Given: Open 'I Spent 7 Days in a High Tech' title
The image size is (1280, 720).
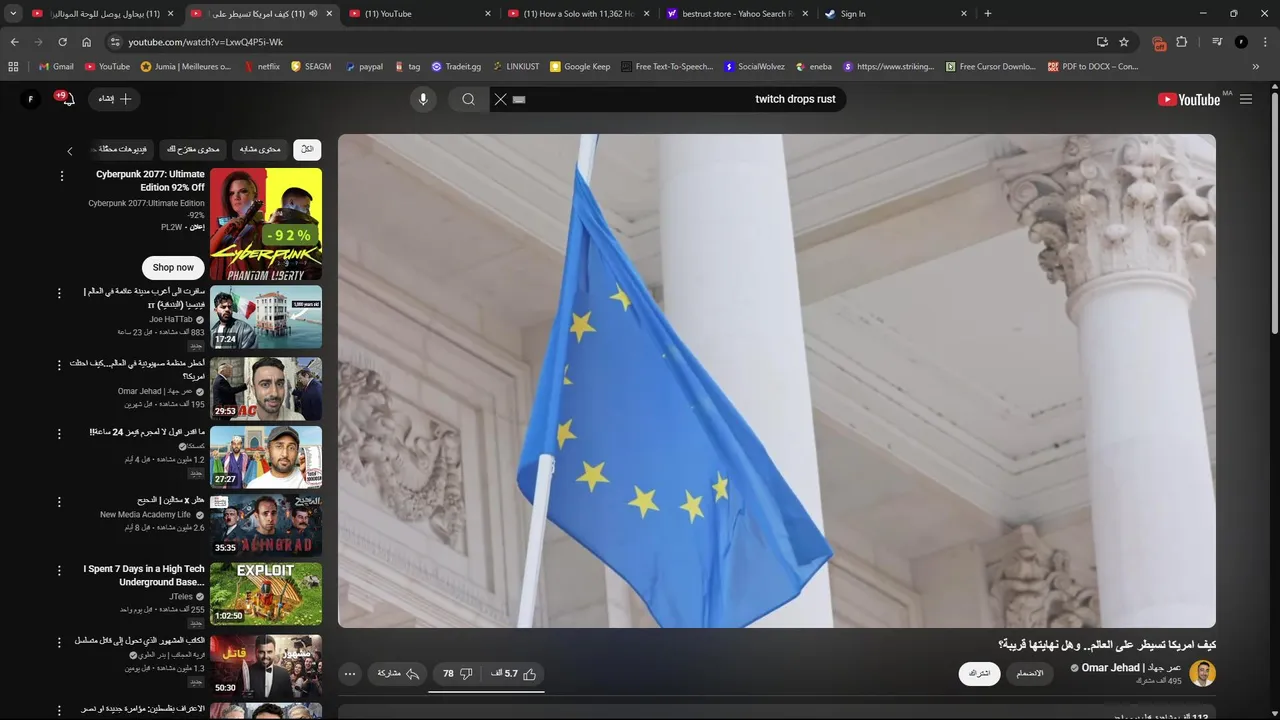Looking at the screenshot, I should pyautogui.click(x=144, y=575).
